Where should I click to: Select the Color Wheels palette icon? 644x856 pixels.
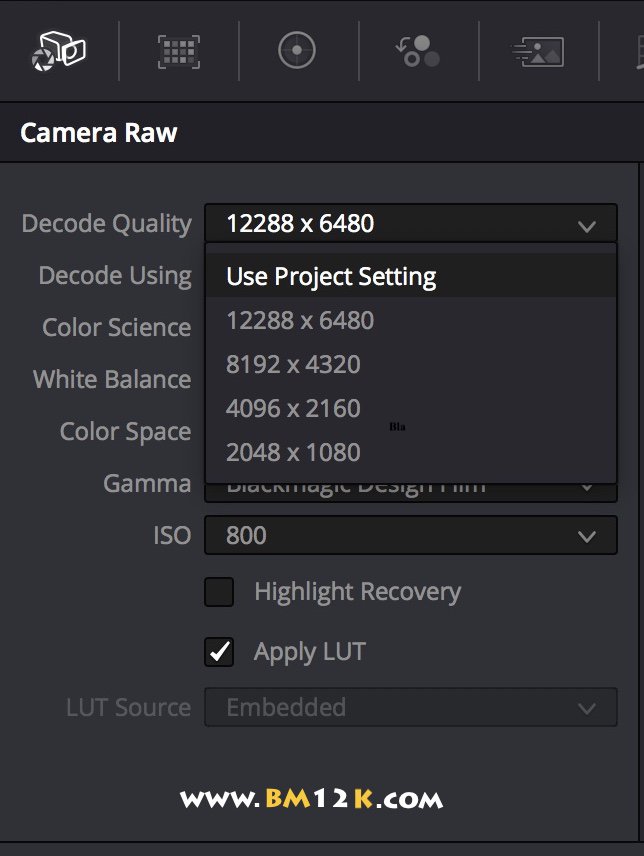tap(297, 50)
